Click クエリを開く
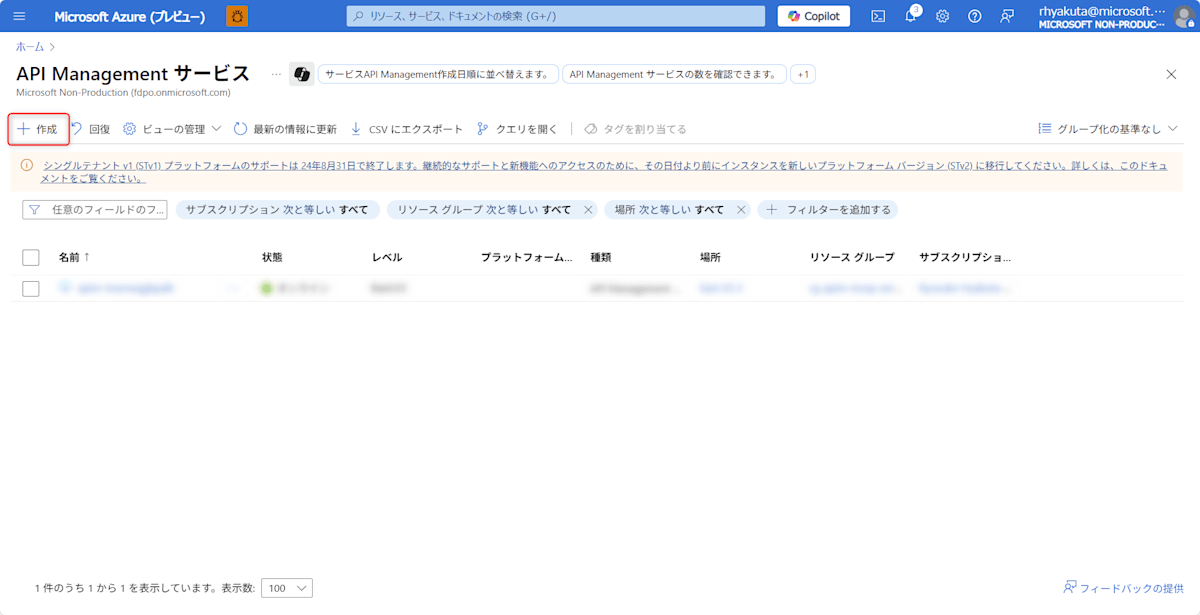1200x615 pixels. click(x=517, y=129)
